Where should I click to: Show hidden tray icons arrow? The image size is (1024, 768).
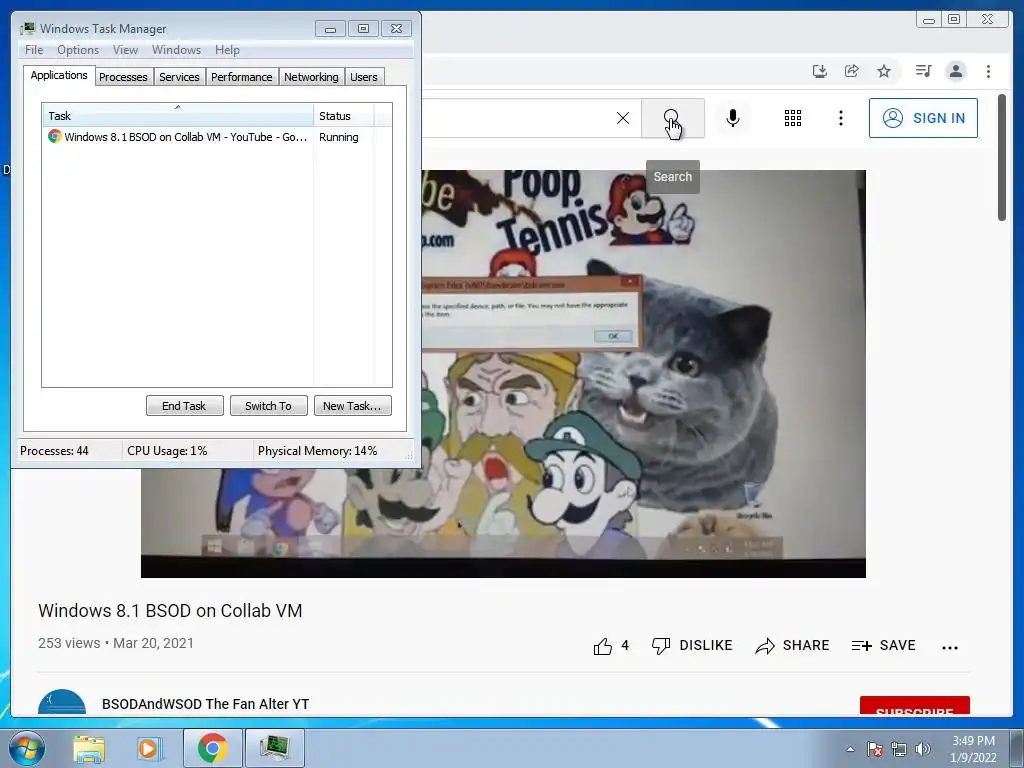tap(850, 749)
